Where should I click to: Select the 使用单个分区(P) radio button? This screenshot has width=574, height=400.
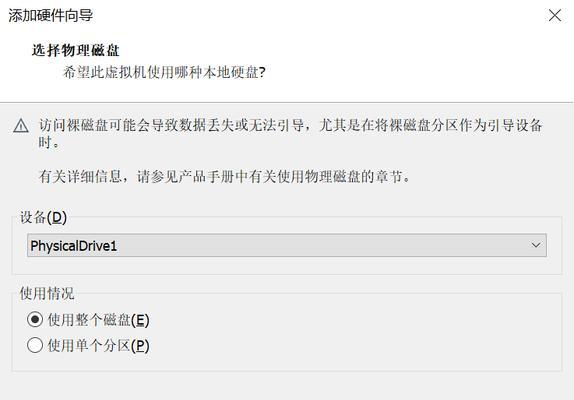[35, 345]
